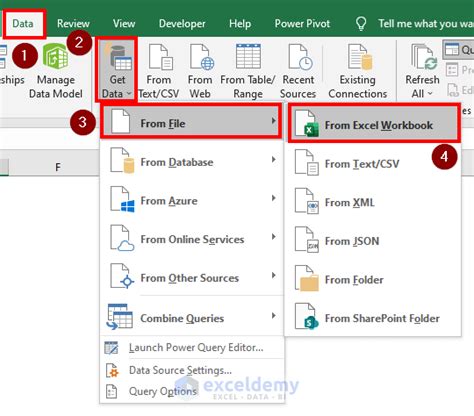
Task: Click the SharePoint folder icon
Action: 307,317
